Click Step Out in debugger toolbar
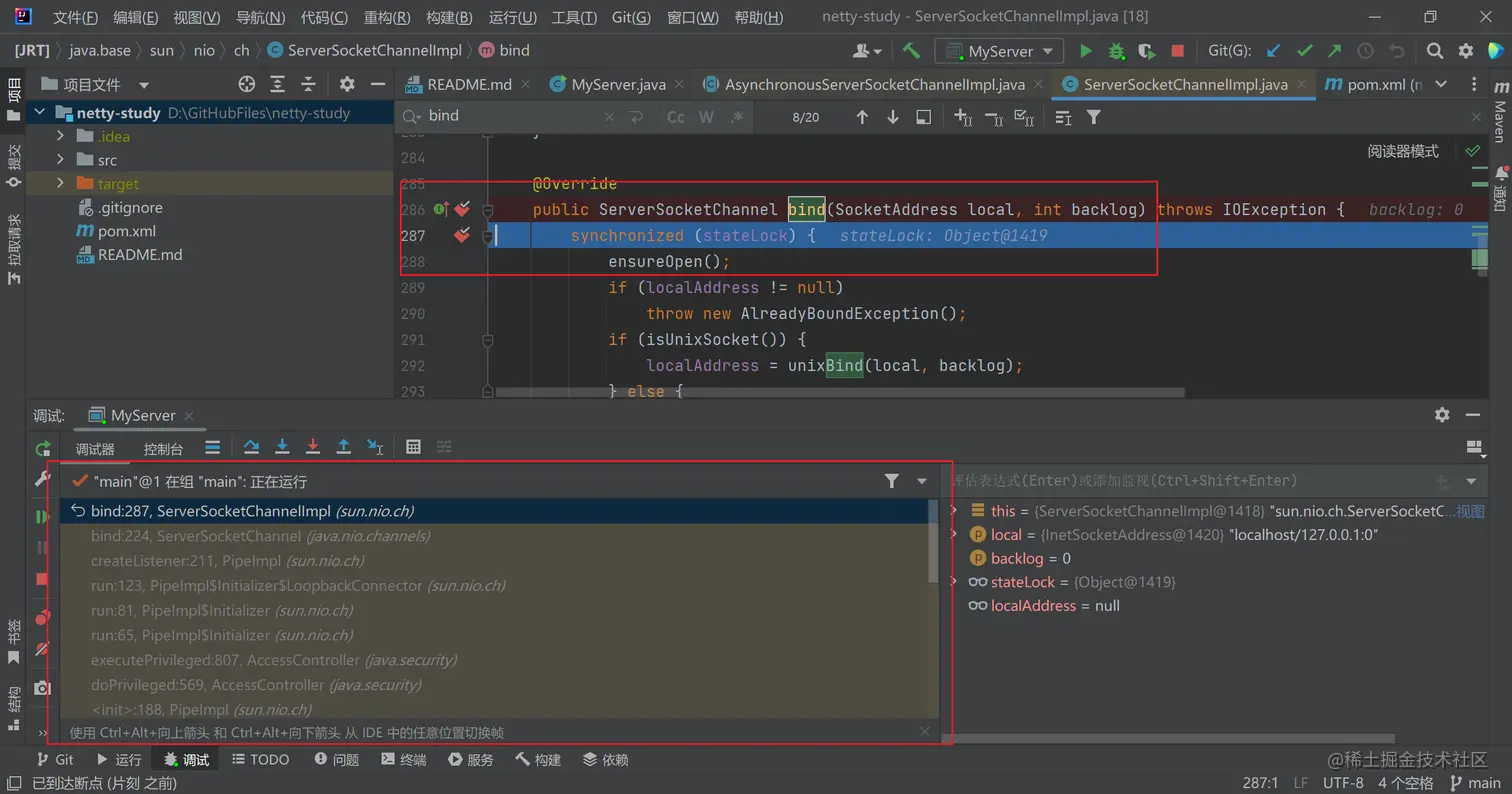Image resolution: width=1512 pixels, height=794 pixels. coord(344,447)
